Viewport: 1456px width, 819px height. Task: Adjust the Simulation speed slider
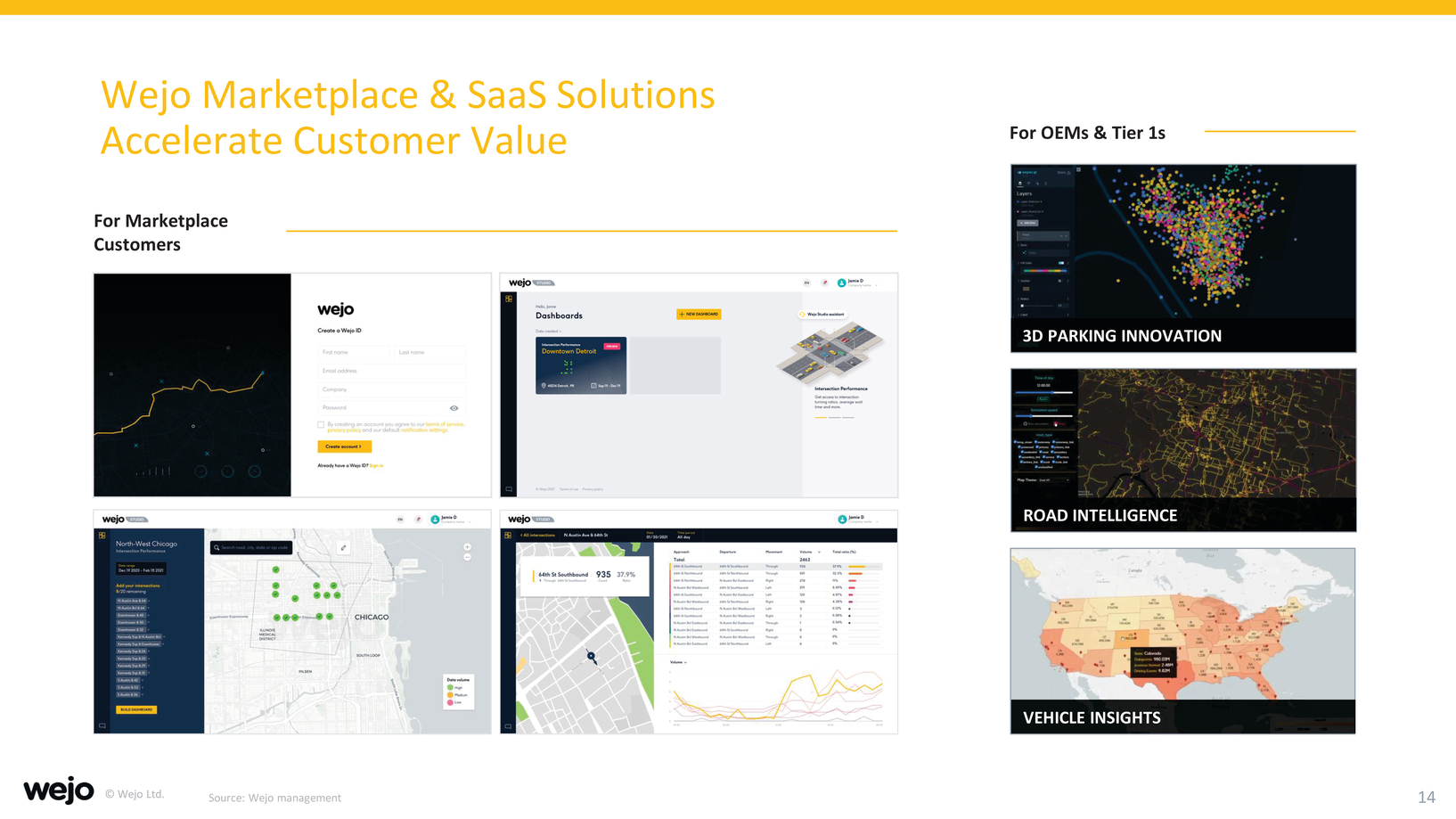pyautogui.click(x=1044, y=416)
